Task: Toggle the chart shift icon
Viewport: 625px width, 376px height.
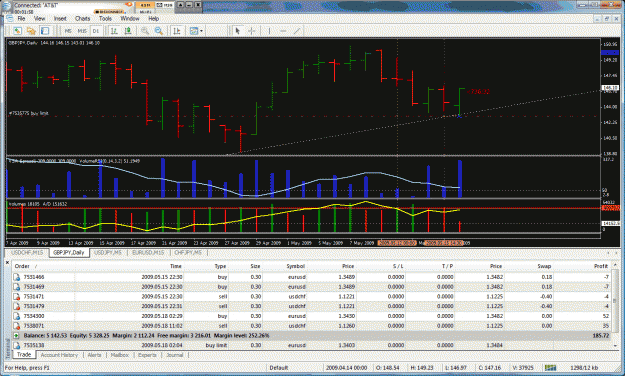Action: [x=177, y=31]
